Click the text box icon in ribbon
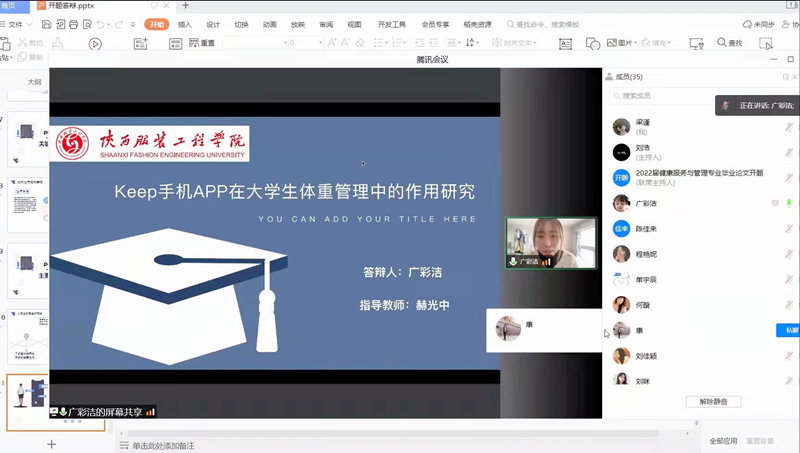Screen dimensions: 800x453 click(565, 44)
